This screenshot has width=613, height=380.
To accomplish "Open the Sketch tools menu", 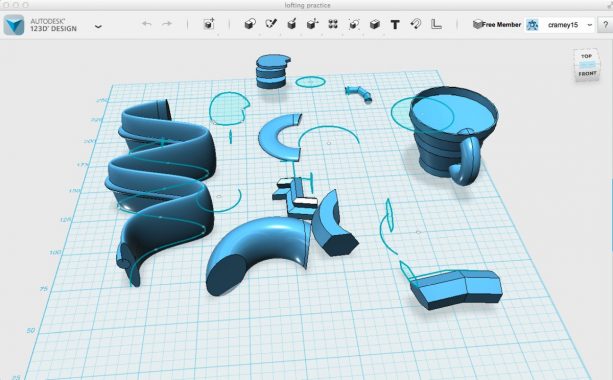I will (x=271, y=24).
